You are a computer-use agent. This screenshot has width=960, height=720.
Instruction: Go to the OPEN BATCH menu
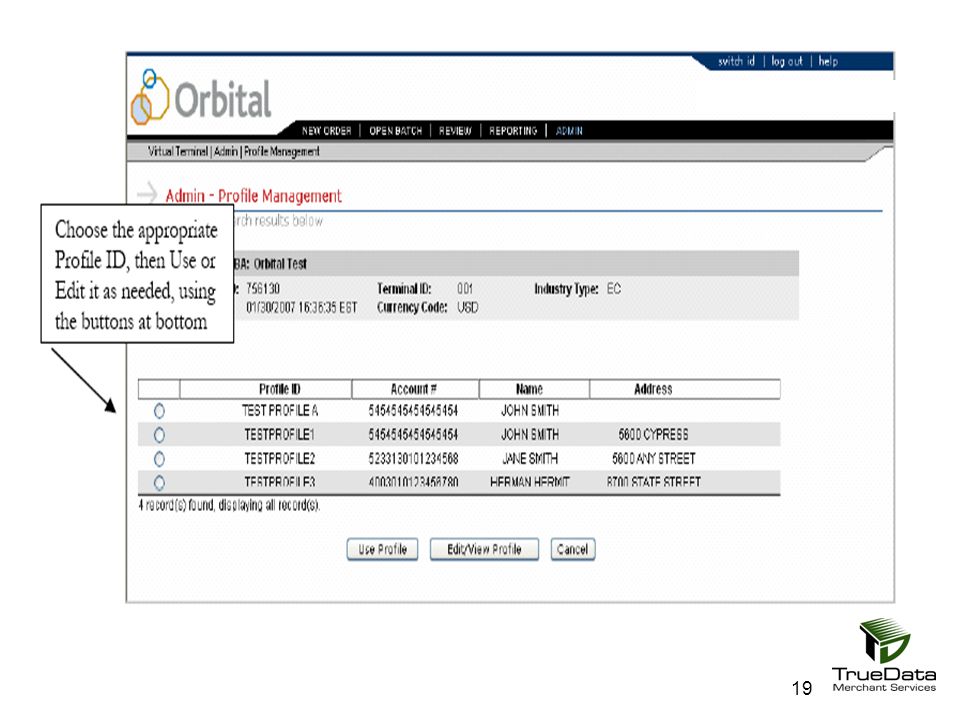tap(396, 130)
